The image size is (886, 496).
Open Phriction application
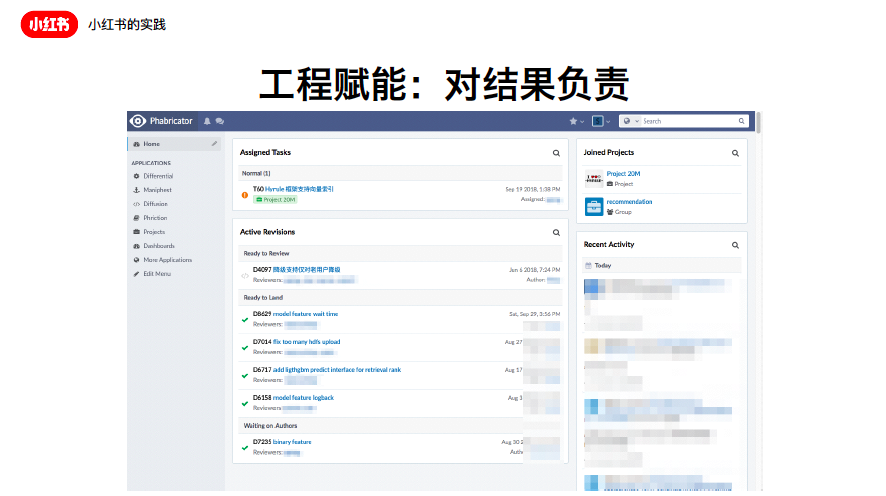click(155, 218)
